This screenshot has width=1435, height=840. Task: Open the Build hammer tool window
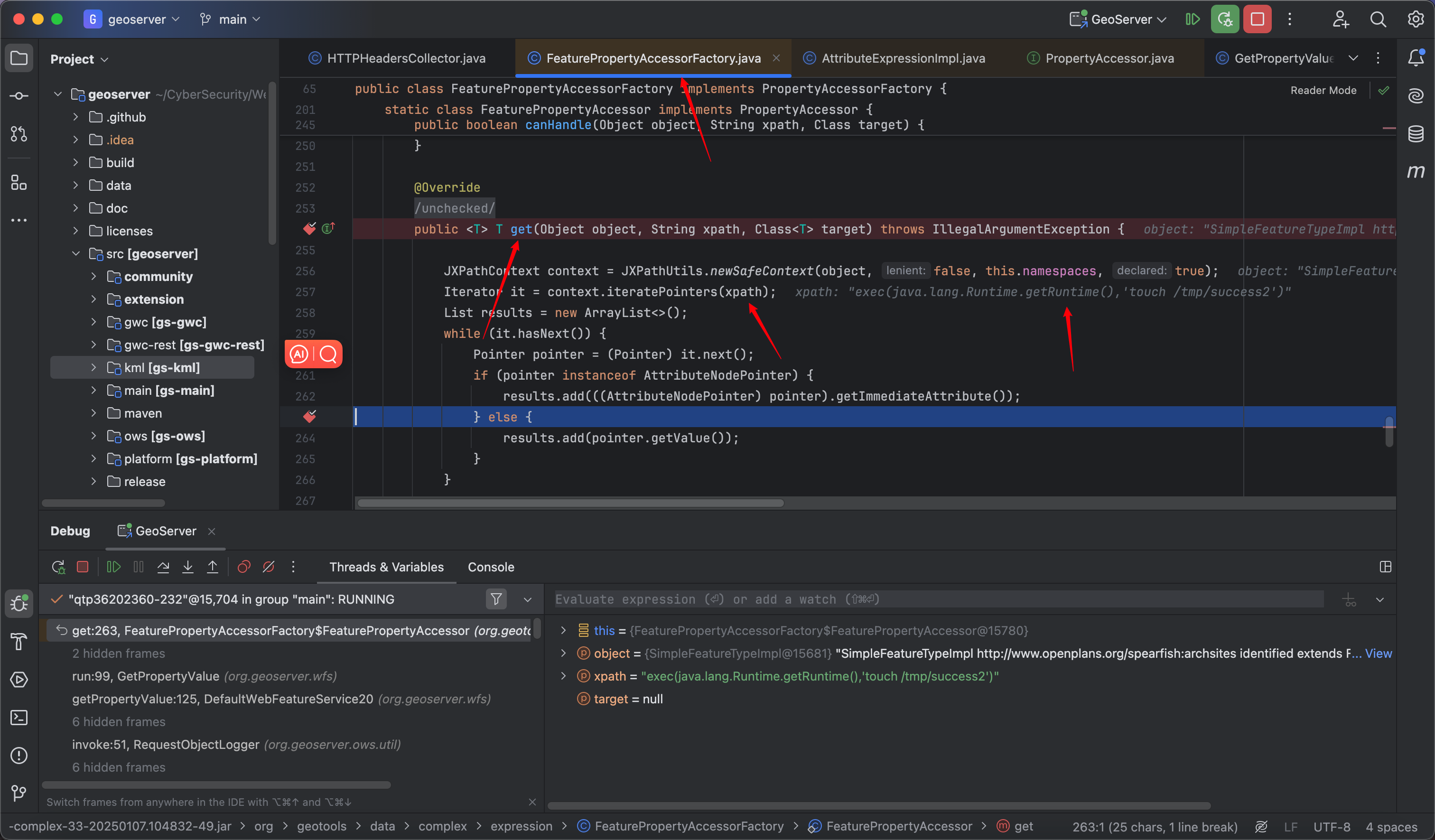pos(19,641)
